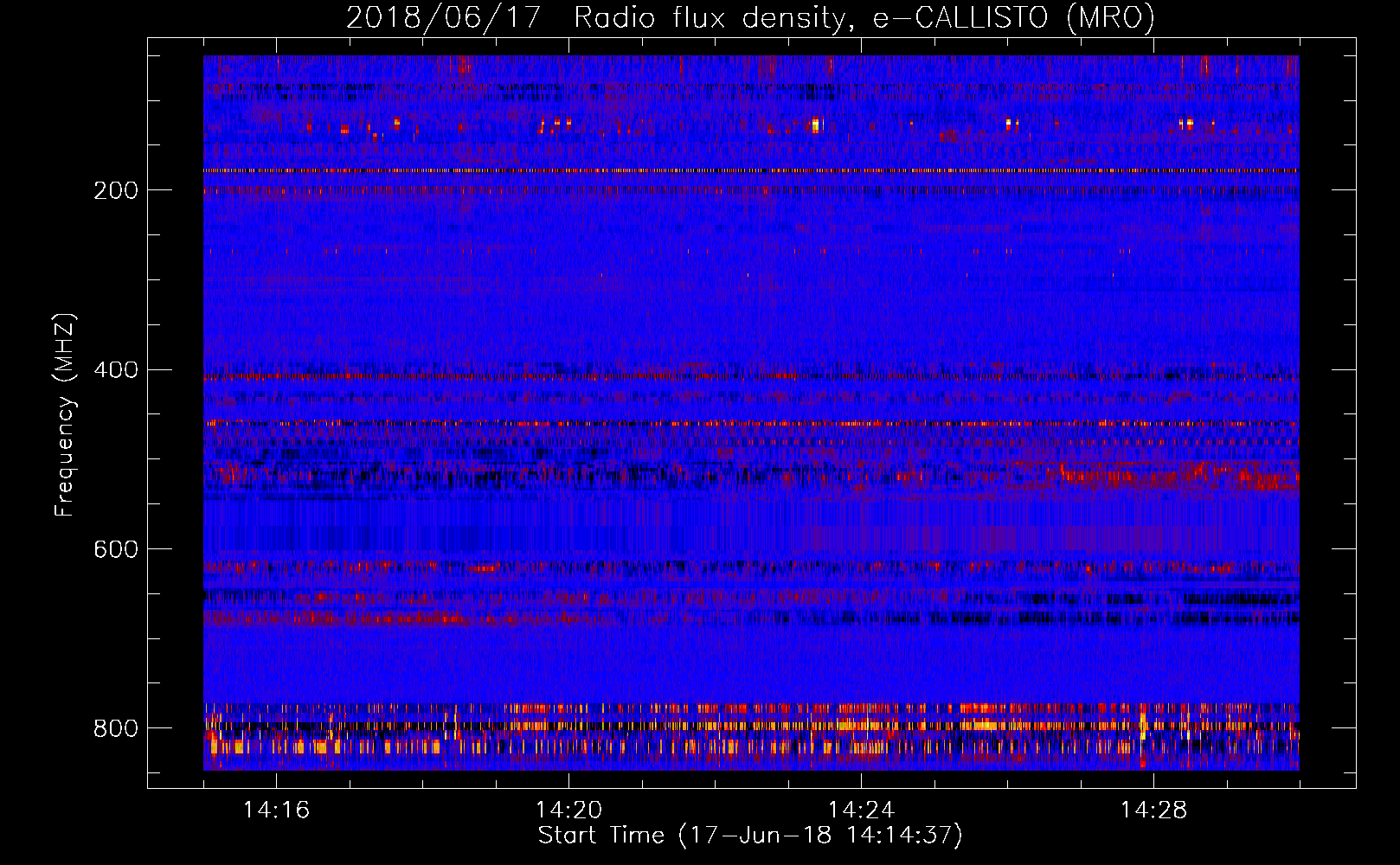Image resolution: width=1400 pixels, height=865 pixels.
Task: Select the 800 frequency tick label
Action: coord(115,728)
